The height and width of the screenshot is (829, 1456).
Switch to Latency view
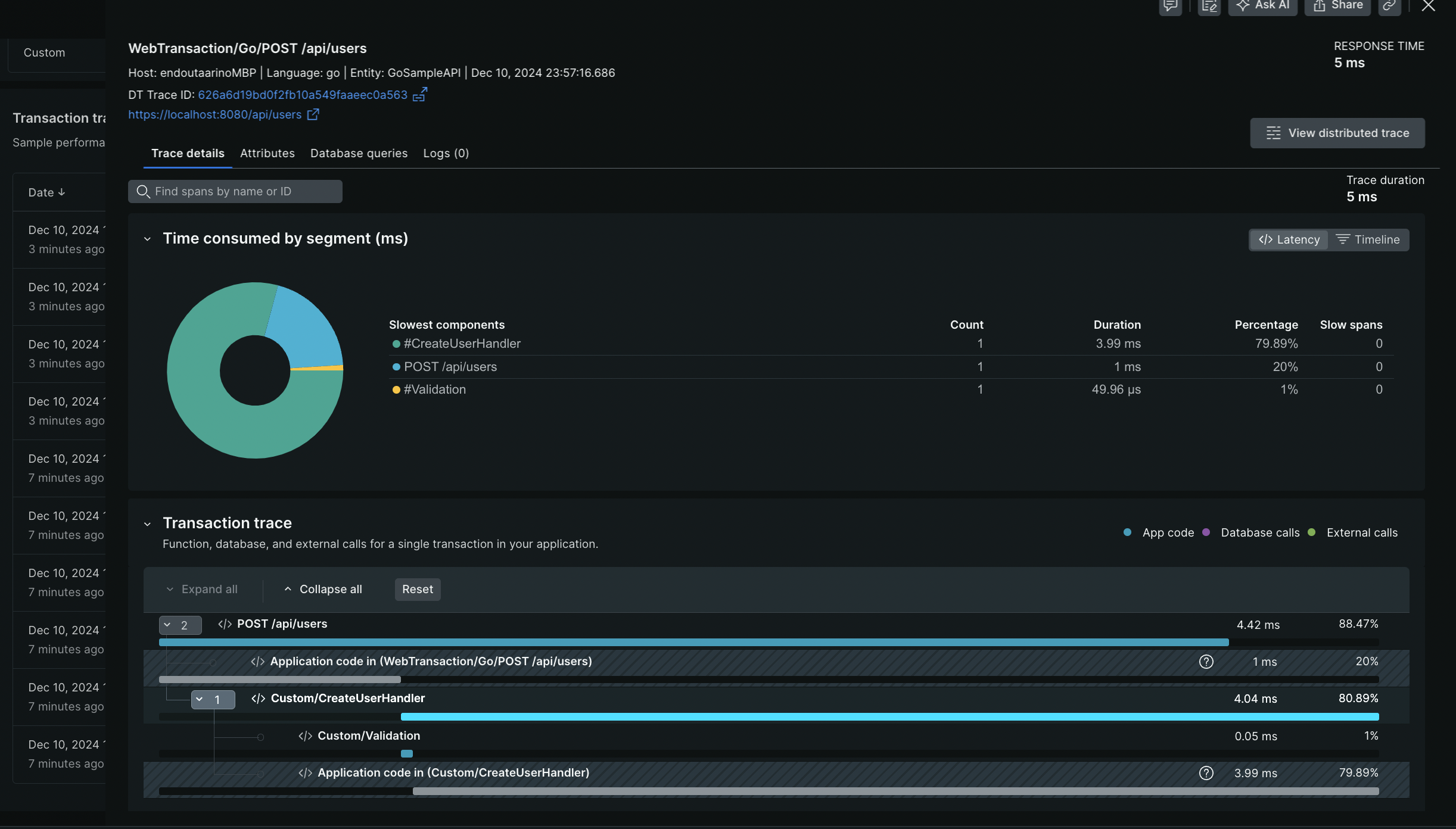[x=1289, y=239]
